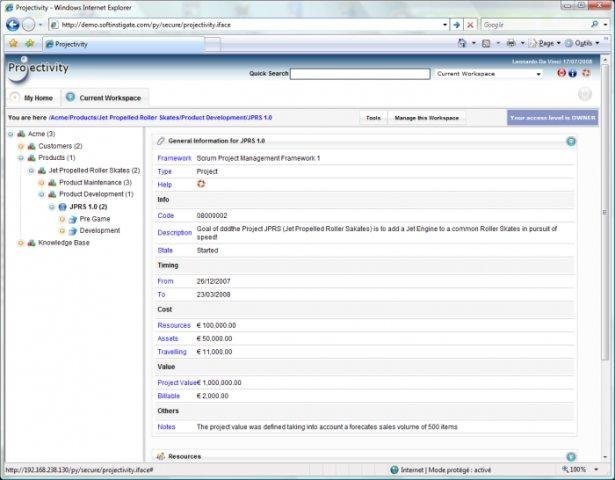Click the 'Project Value' field label
Viewport: 615px width, 480px height.
point(177,383)
